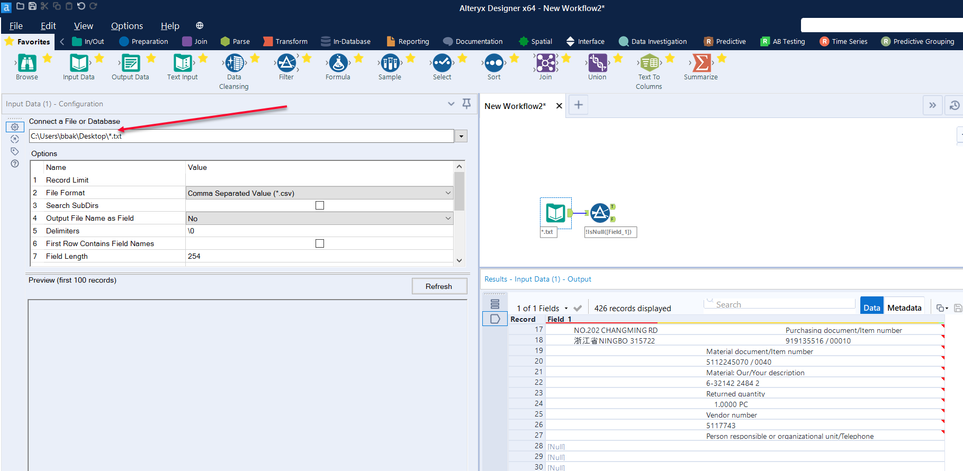
Task: Switch to the Predictive tool category
Action: (x=725, y=42)
